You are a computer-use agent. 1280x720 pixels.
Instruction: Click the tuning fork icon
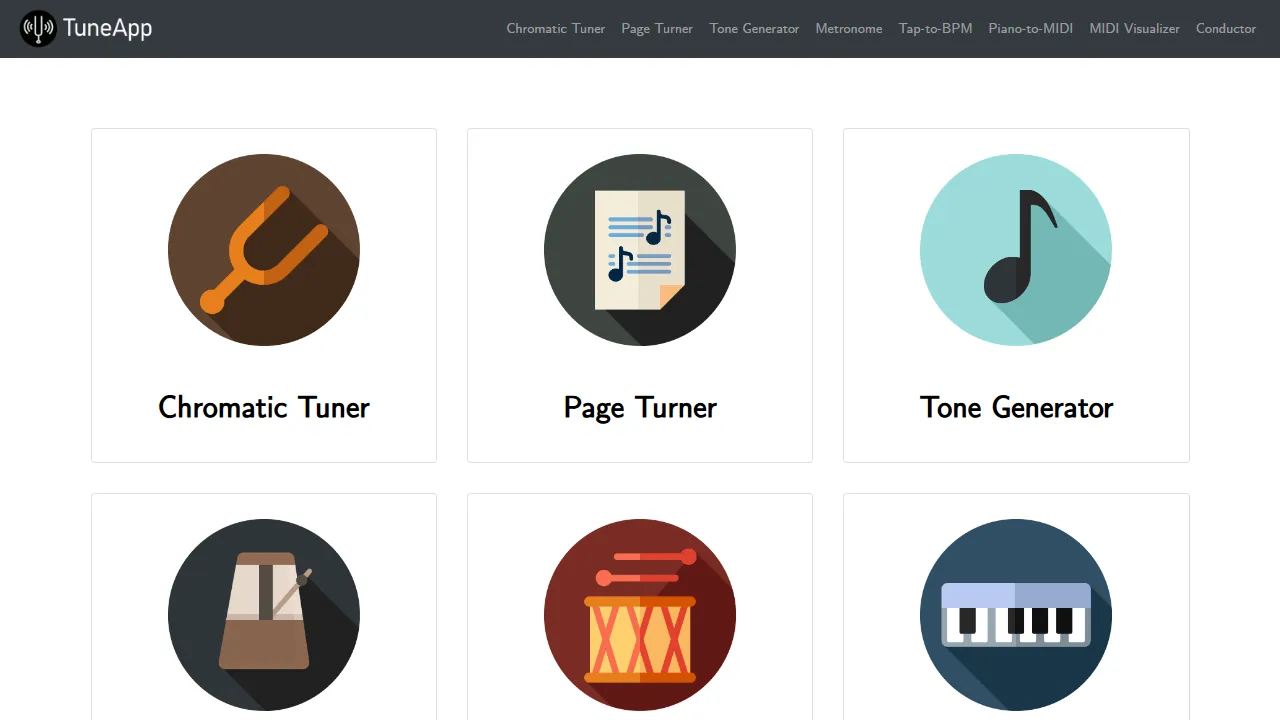pos(264,250)
